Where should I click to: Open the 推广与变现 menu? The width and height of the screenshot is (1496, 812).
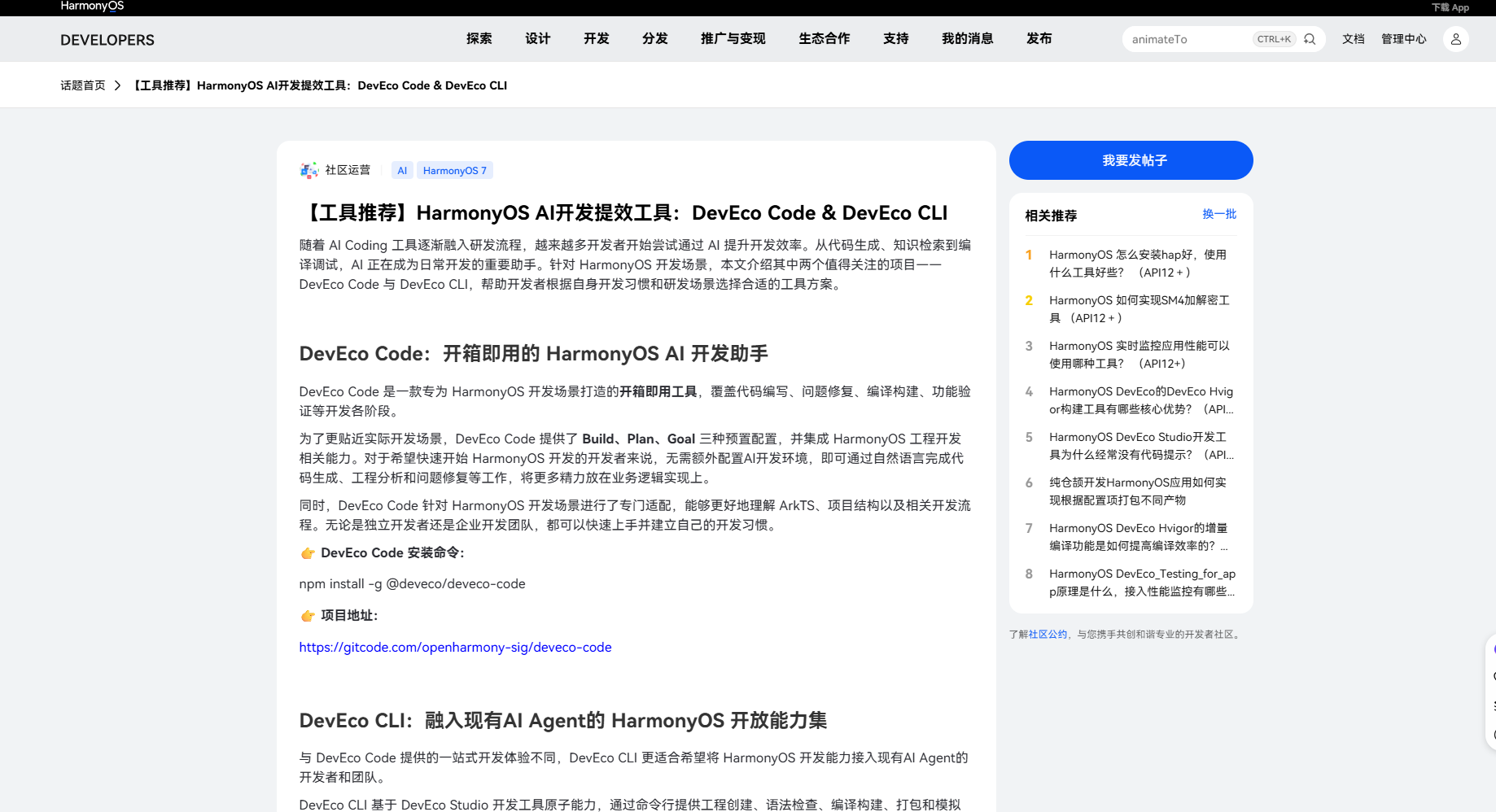[733, 39]
